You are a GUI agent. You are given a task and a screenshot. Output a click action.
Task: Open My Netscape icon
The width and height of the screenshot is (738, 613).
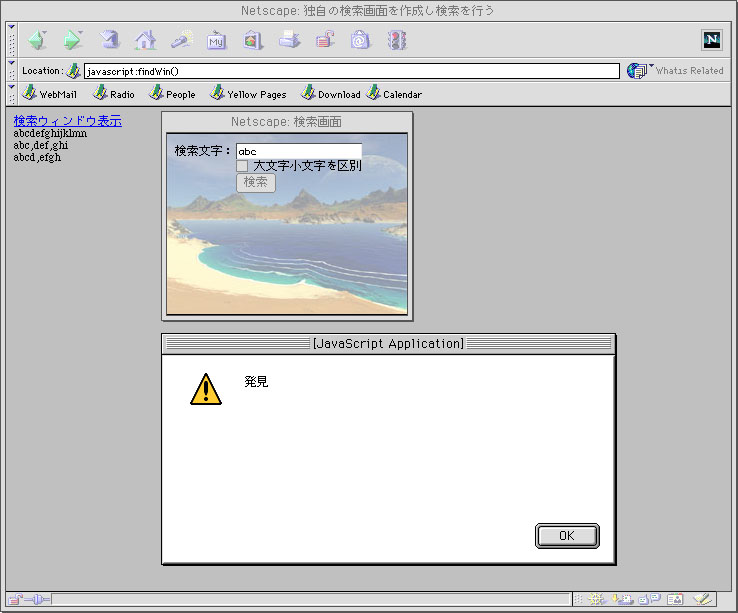[217, 40]
